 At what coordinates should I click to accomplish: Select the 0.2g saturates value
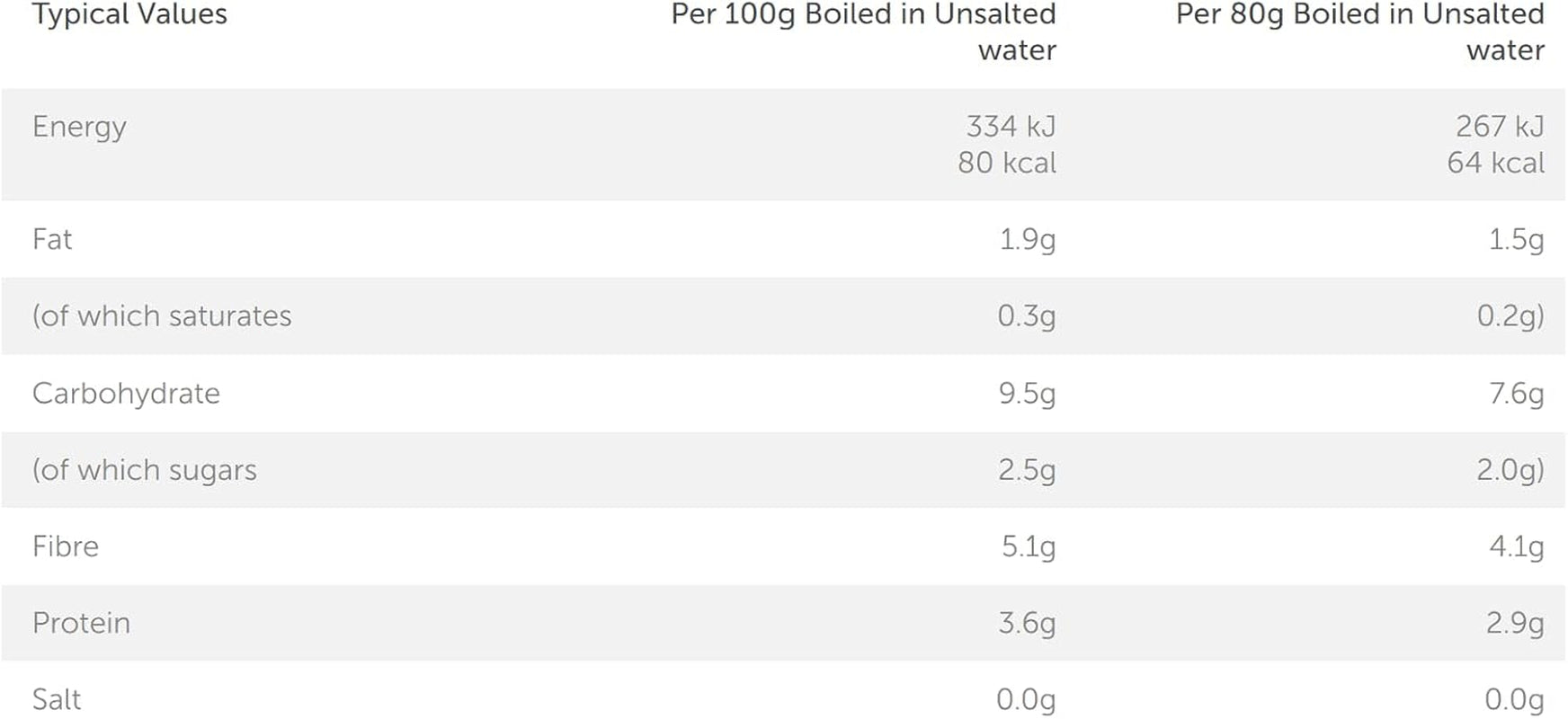point(1510,316)
